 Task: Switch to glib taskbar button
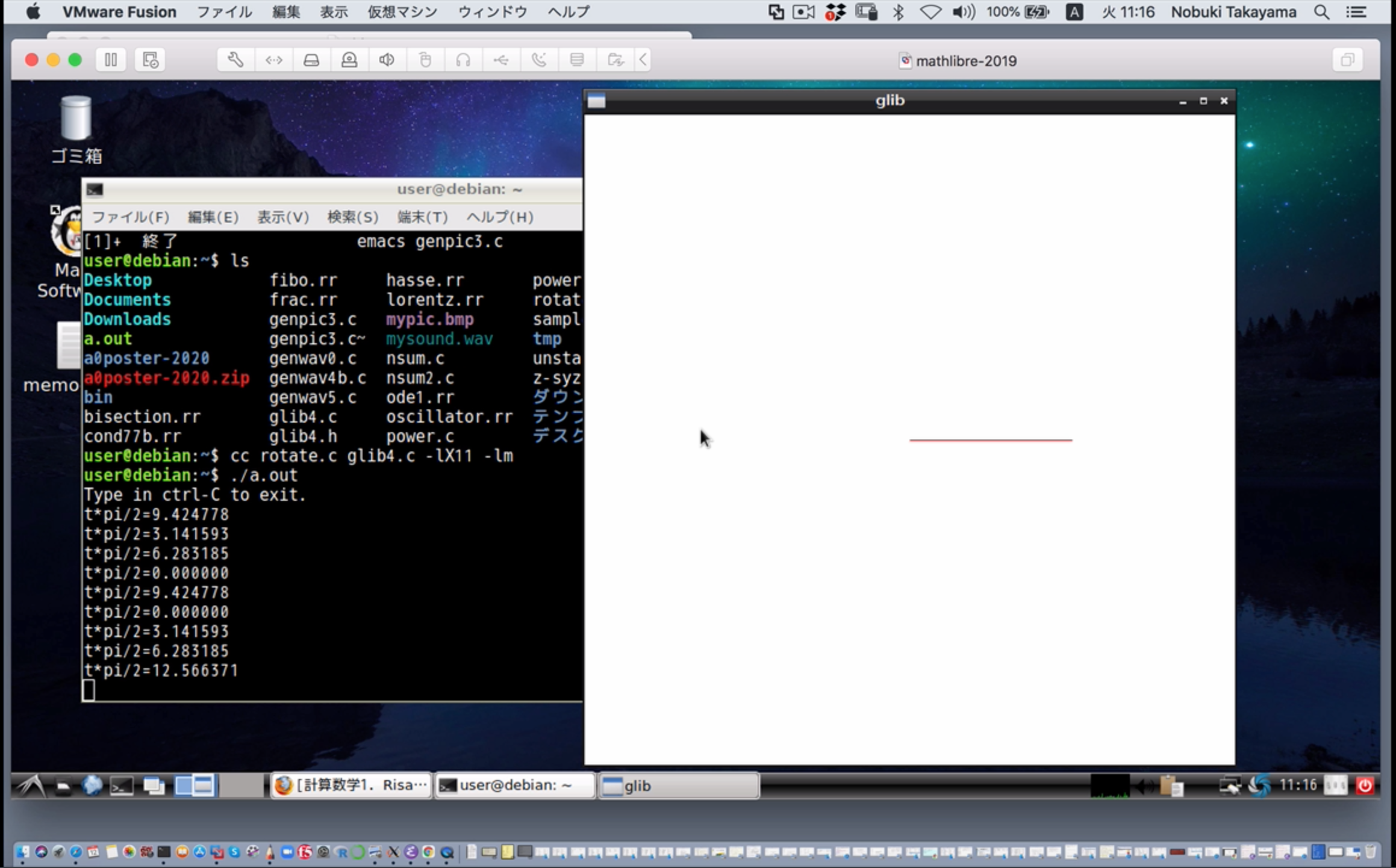tap(679, 786)
